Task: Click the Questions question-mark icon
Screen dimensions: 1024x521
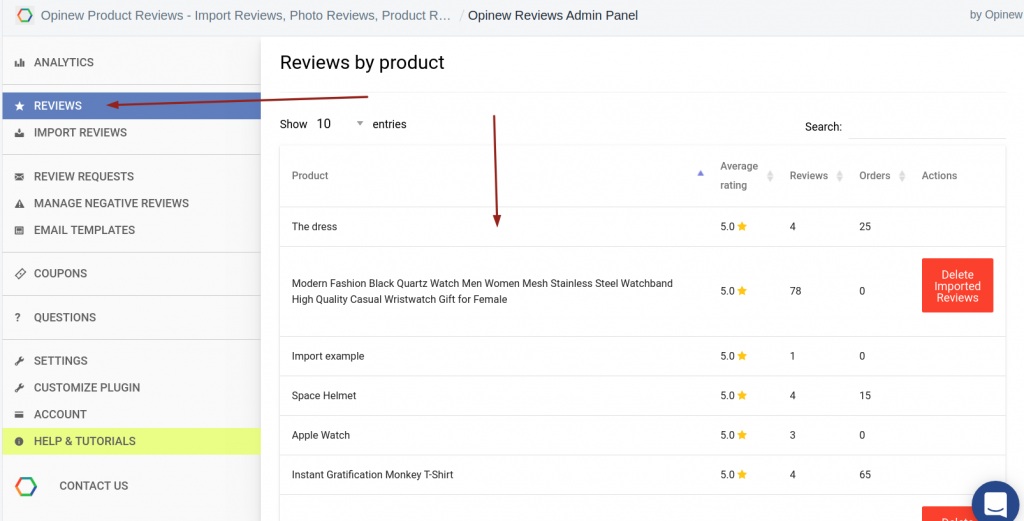Action: [x=18, y=317]
